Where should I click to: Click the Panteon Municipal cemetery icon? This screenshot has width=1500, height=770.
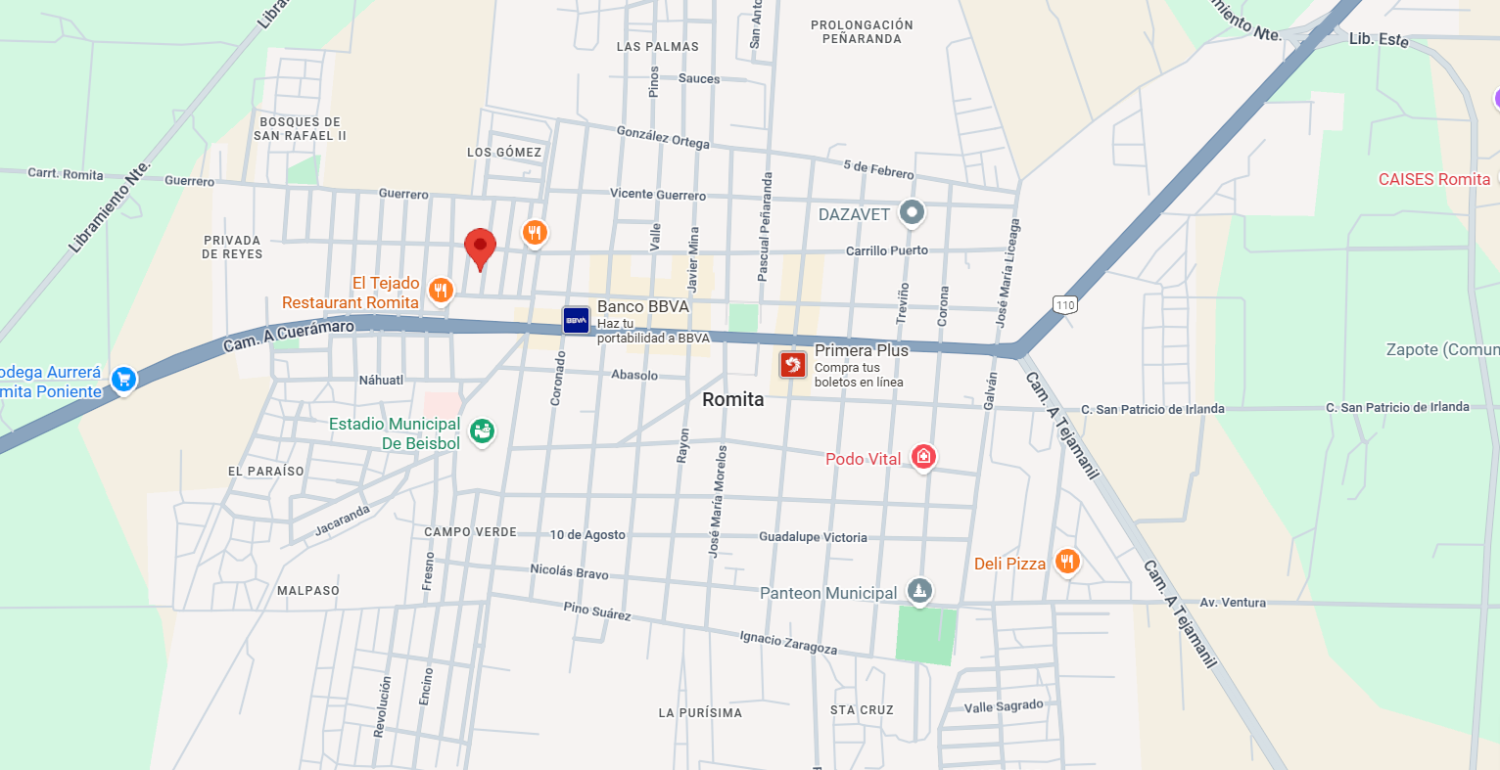(x=919, y=592)
